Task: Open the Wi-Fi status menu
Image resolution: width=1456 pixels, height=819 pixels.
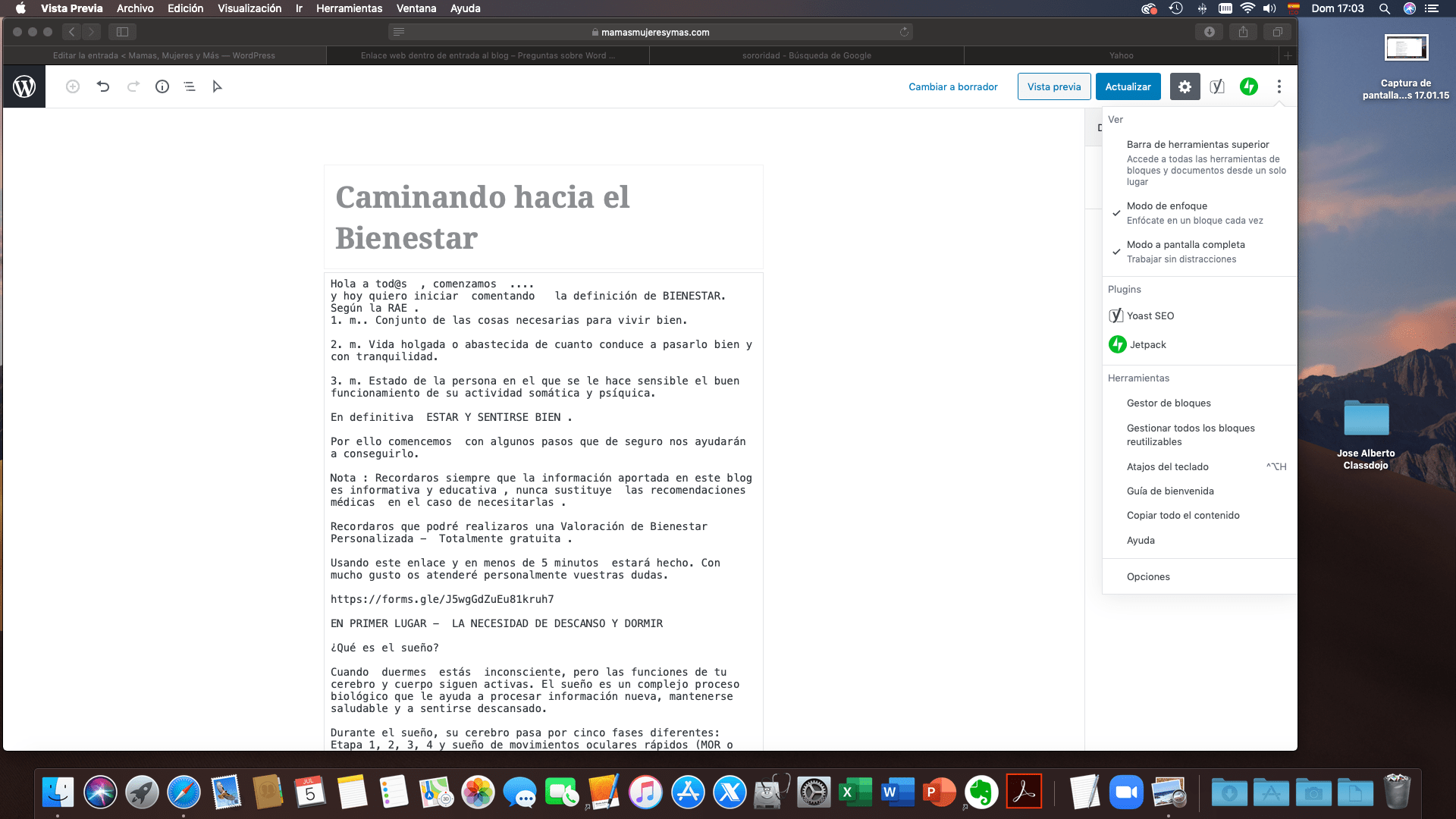Action: click(1247, 8)
